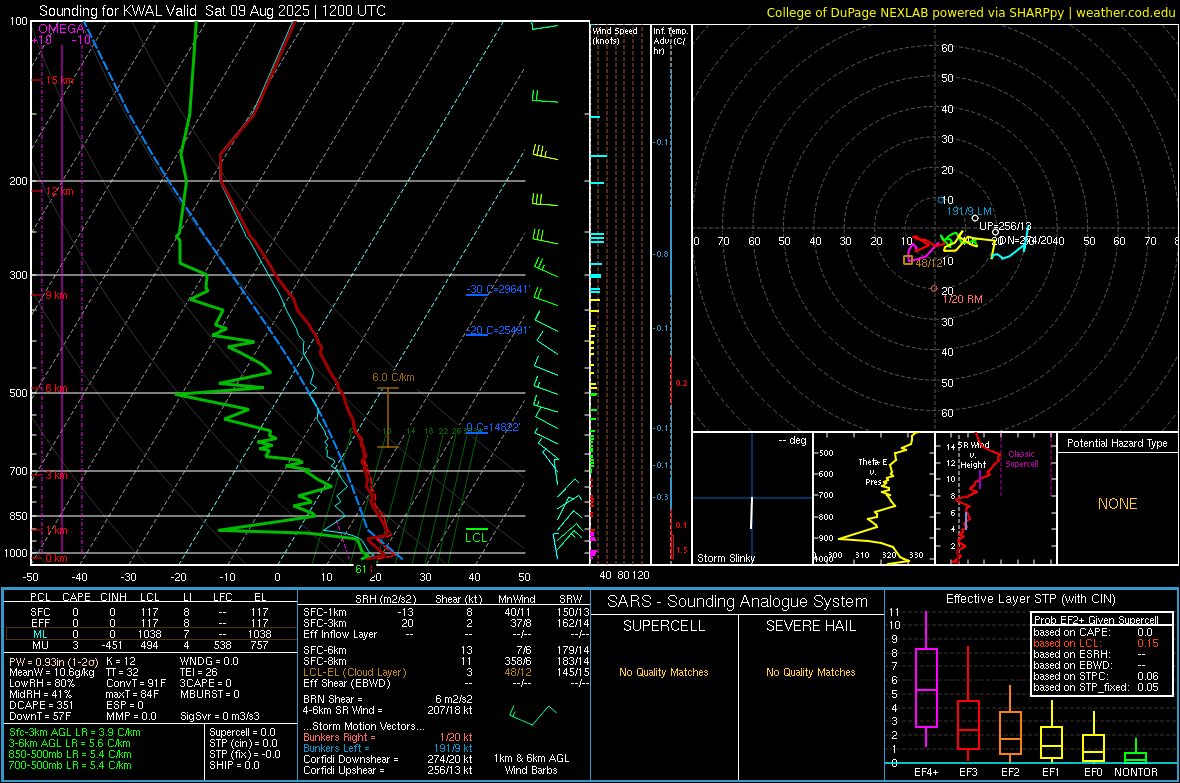This screenshot has height=783, width=1180.
Task: Click the Potential Hazard Type header
Action: point(1117,443)
